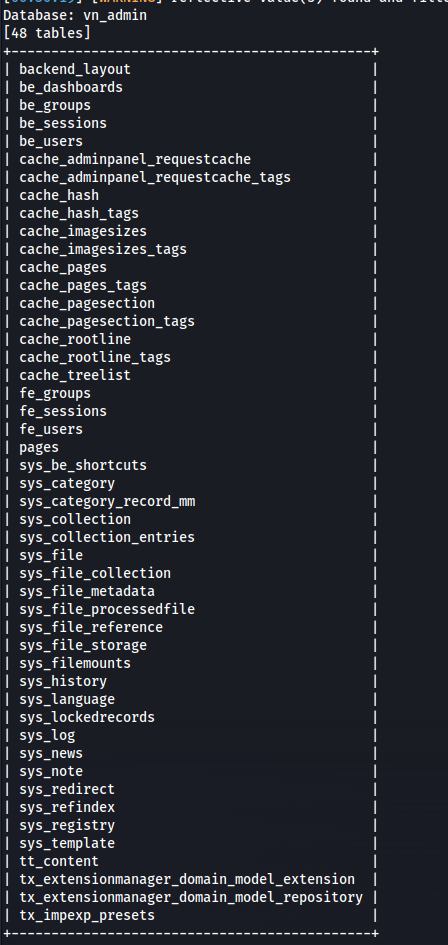Click the be_sessions table entry
The image size is (448, 945).
click(x=63, y=123)
